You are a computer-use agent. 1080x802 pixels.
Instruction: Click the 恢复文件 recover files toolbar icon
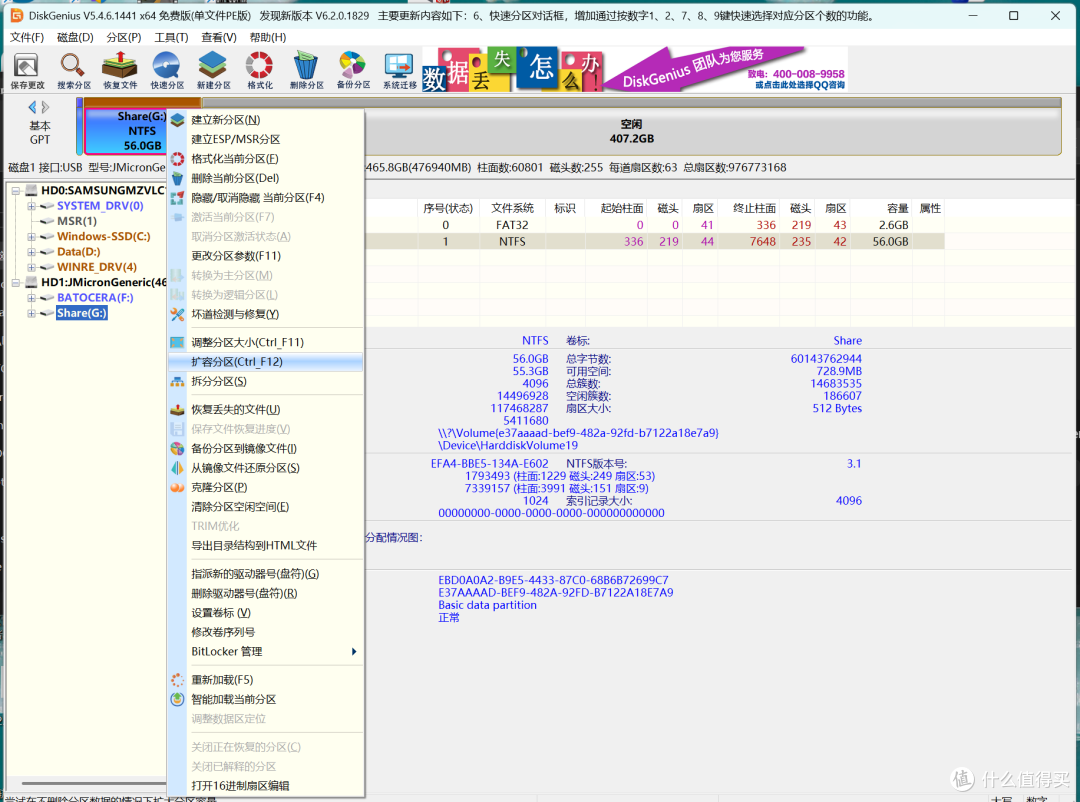[120, 70]
